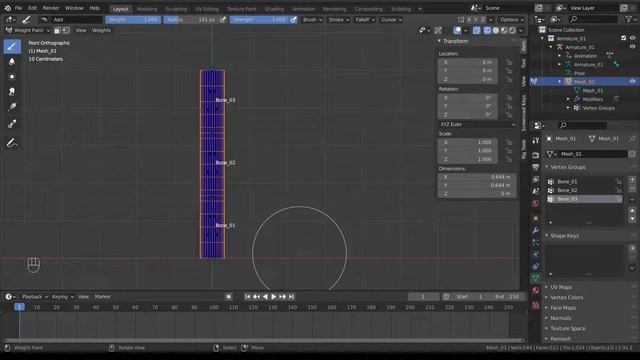The image size is (640, 360).
Task: Select the Annotate tool
Action: 12,142
